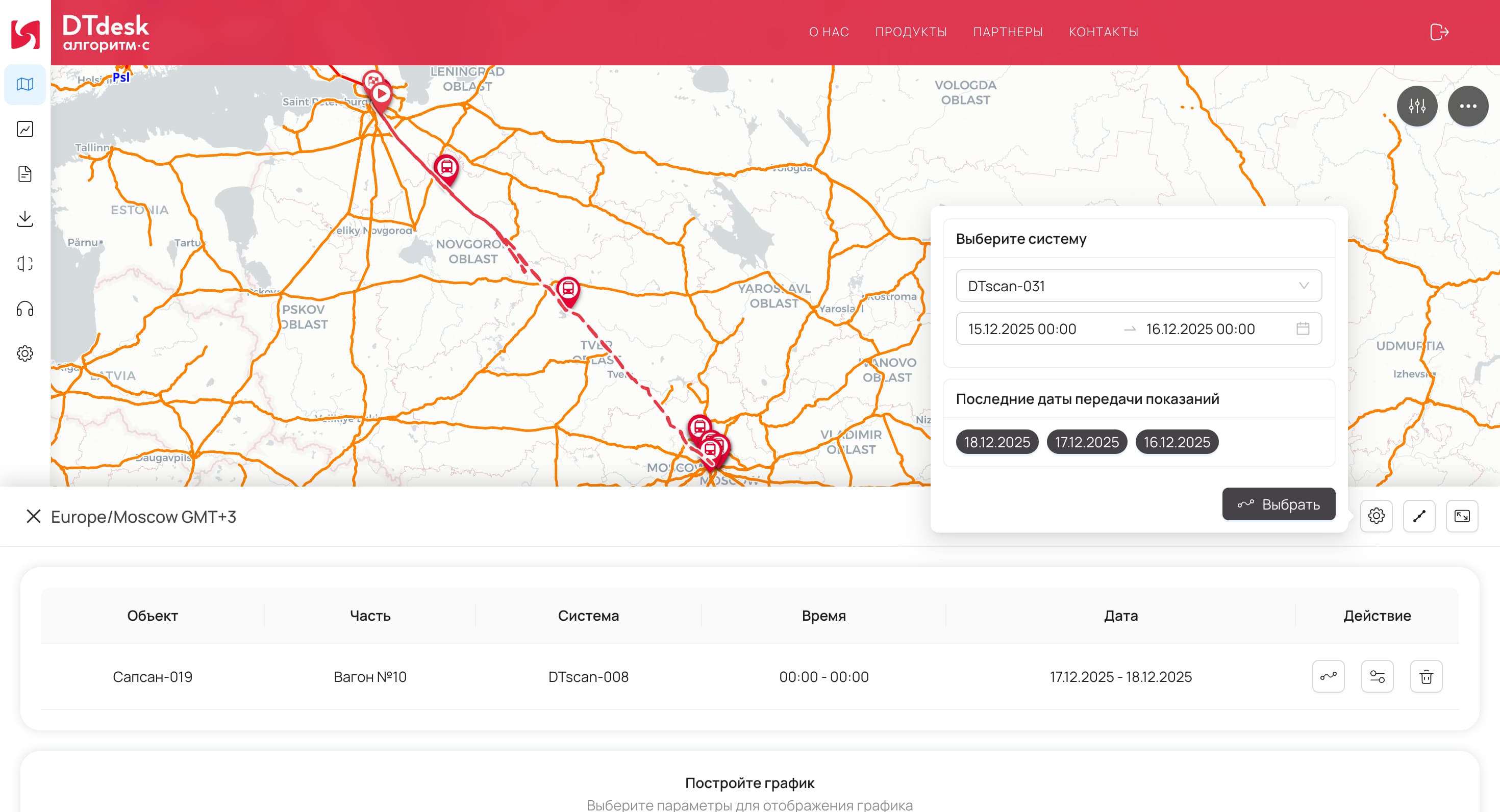Open the three-dots map menu
Image resolution: width=1500 pixels, height=812 pixels.
click(x=1467, y=106)
